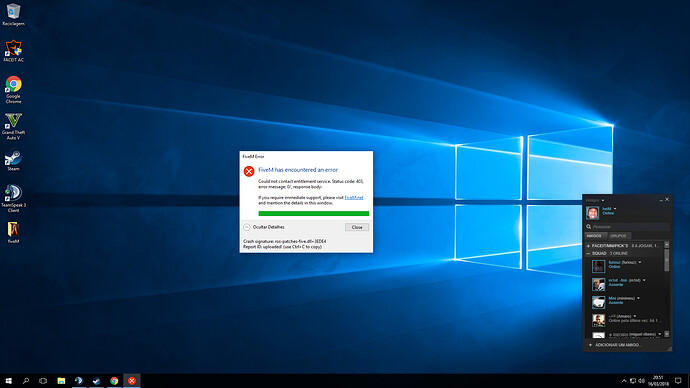Viewport: 690px width, 388px height.
Task: Open the Recycle Bin icon
Action: 13,14
